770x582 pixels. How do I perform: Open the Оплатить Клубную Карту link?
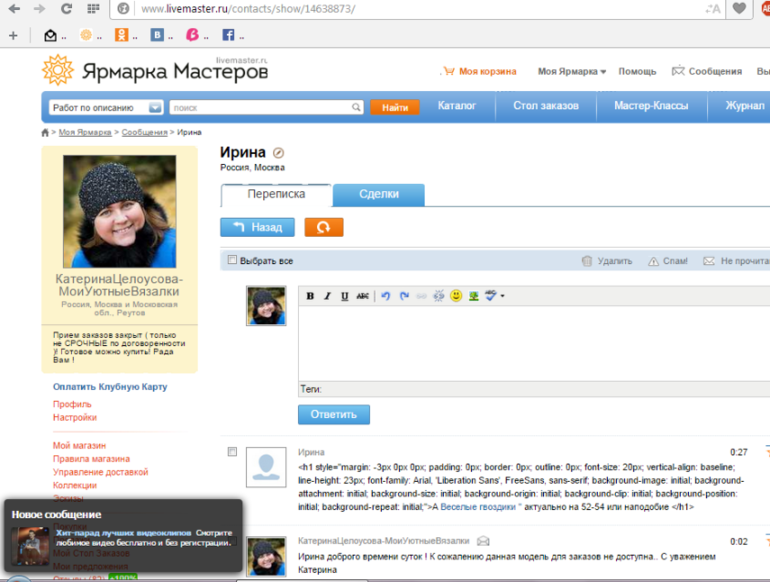(x=110, y=387)
